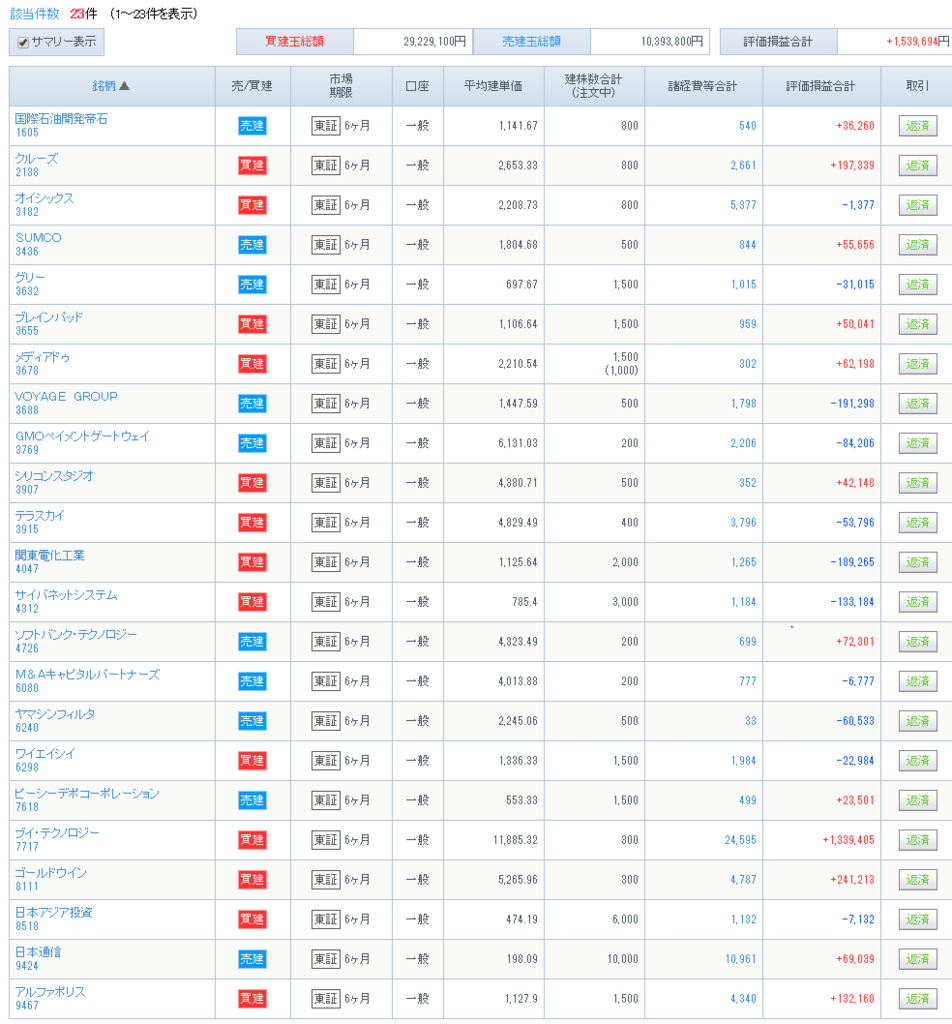
Task: Click 返済 button for オイシックス
Action: click(x=917, y=205)
